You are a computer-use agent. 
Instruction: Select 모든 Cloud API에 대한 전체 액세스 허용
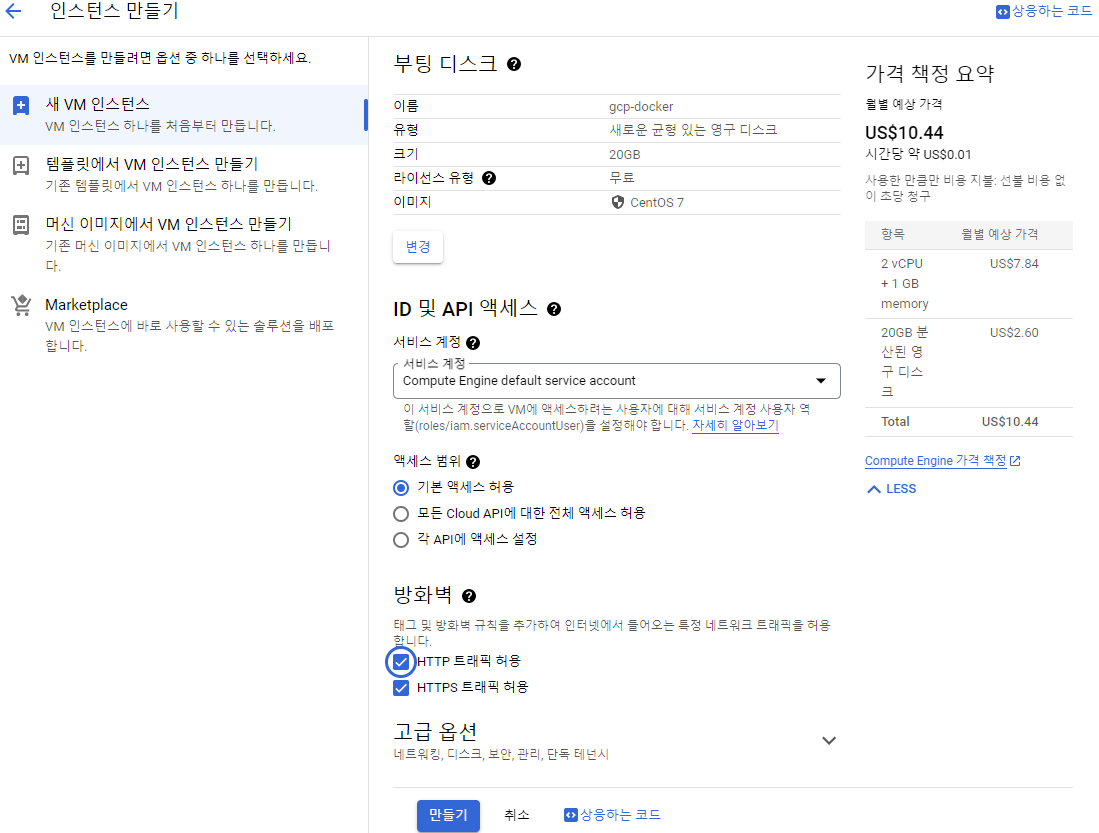pyautogui.click(x=401, y=514)
